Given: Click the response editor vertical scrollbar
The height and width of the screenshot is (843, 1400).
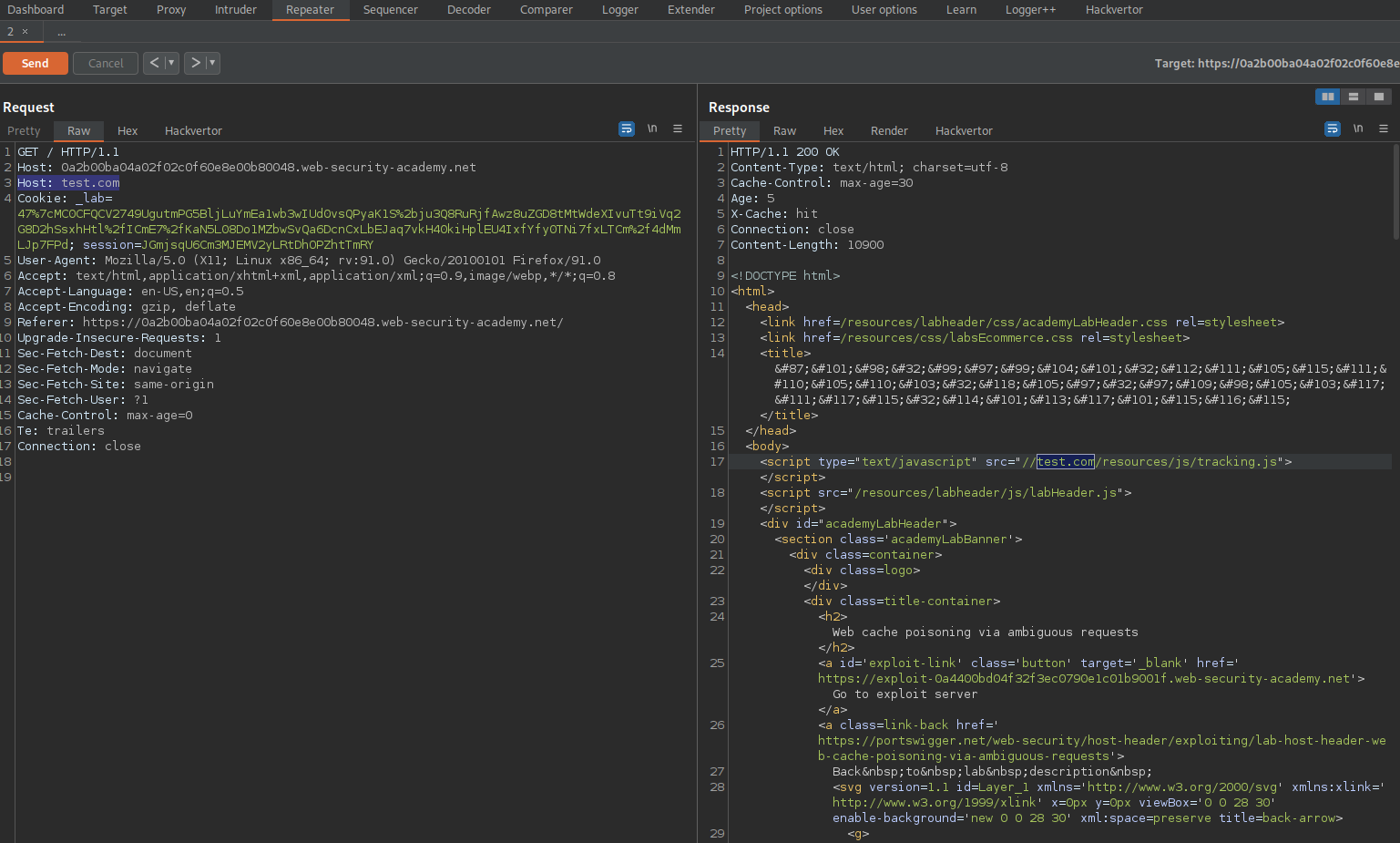Looking at the screenshot, I should click(x=1395, y=191).
